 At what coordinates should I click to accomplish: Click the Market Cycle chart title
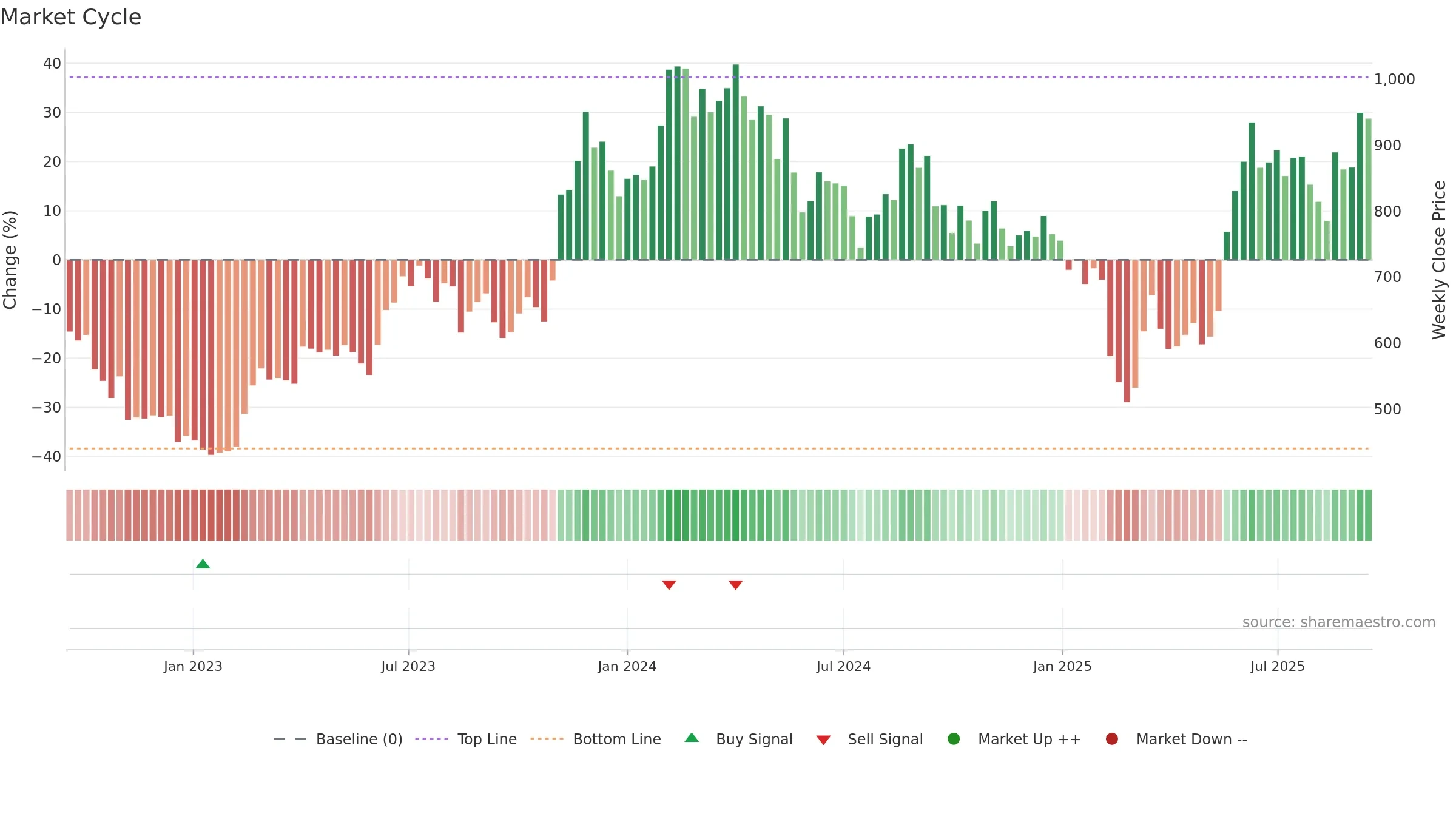pos(71,17)
